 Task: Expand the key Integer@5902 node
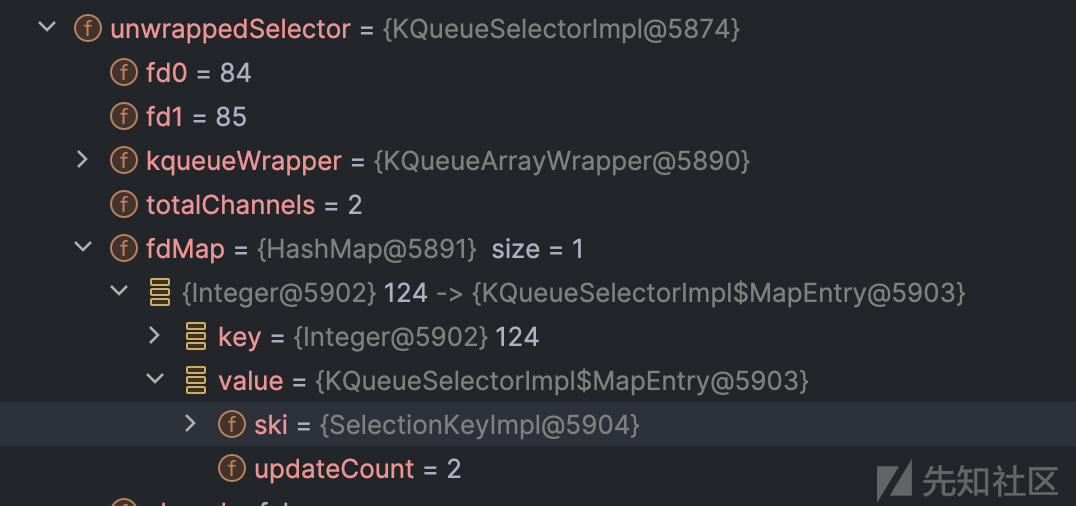click(x=154, y=336)
